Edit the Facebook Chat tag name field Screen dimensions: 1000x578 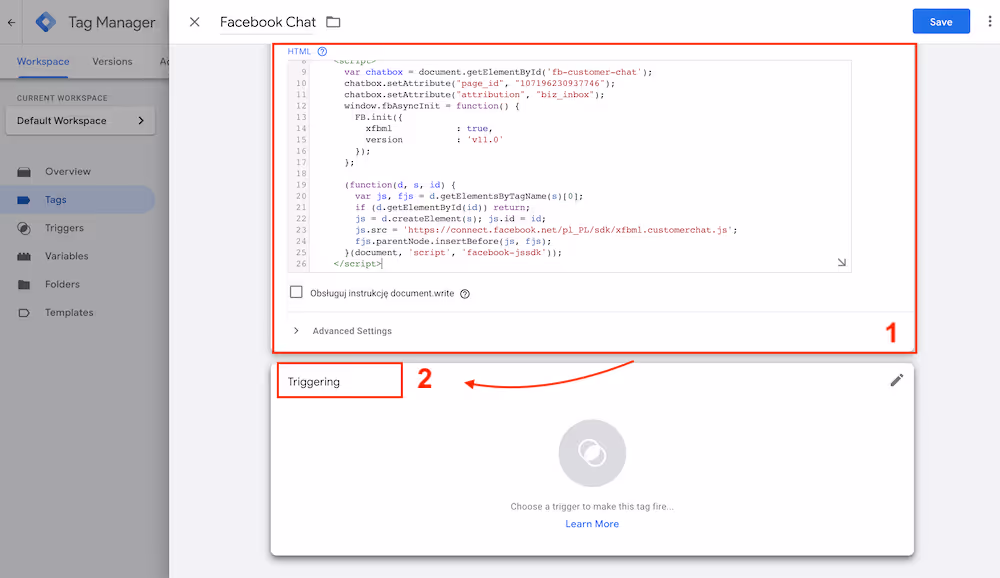[x=265, y=22]
